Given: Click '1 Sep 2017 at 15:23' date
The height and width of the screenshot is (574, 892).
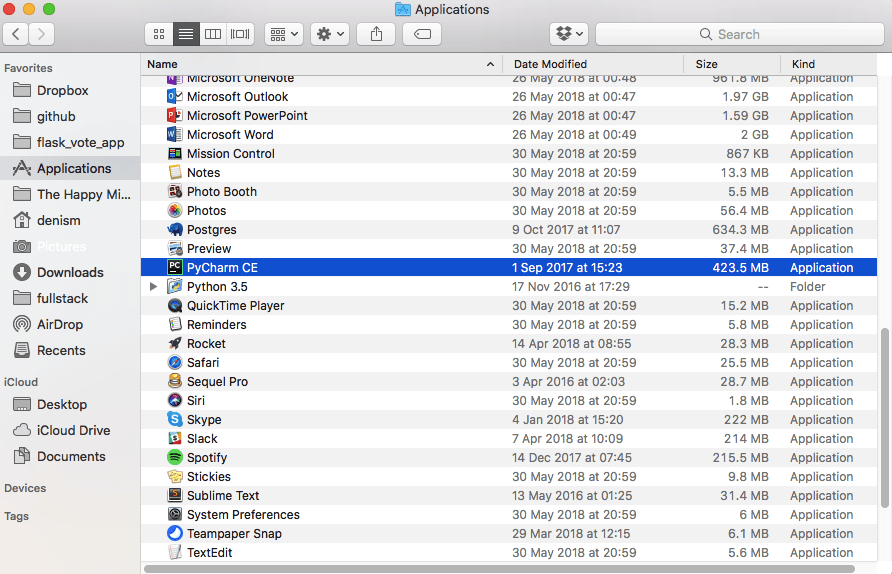Looking at the screenshot, I should [567, 267].
